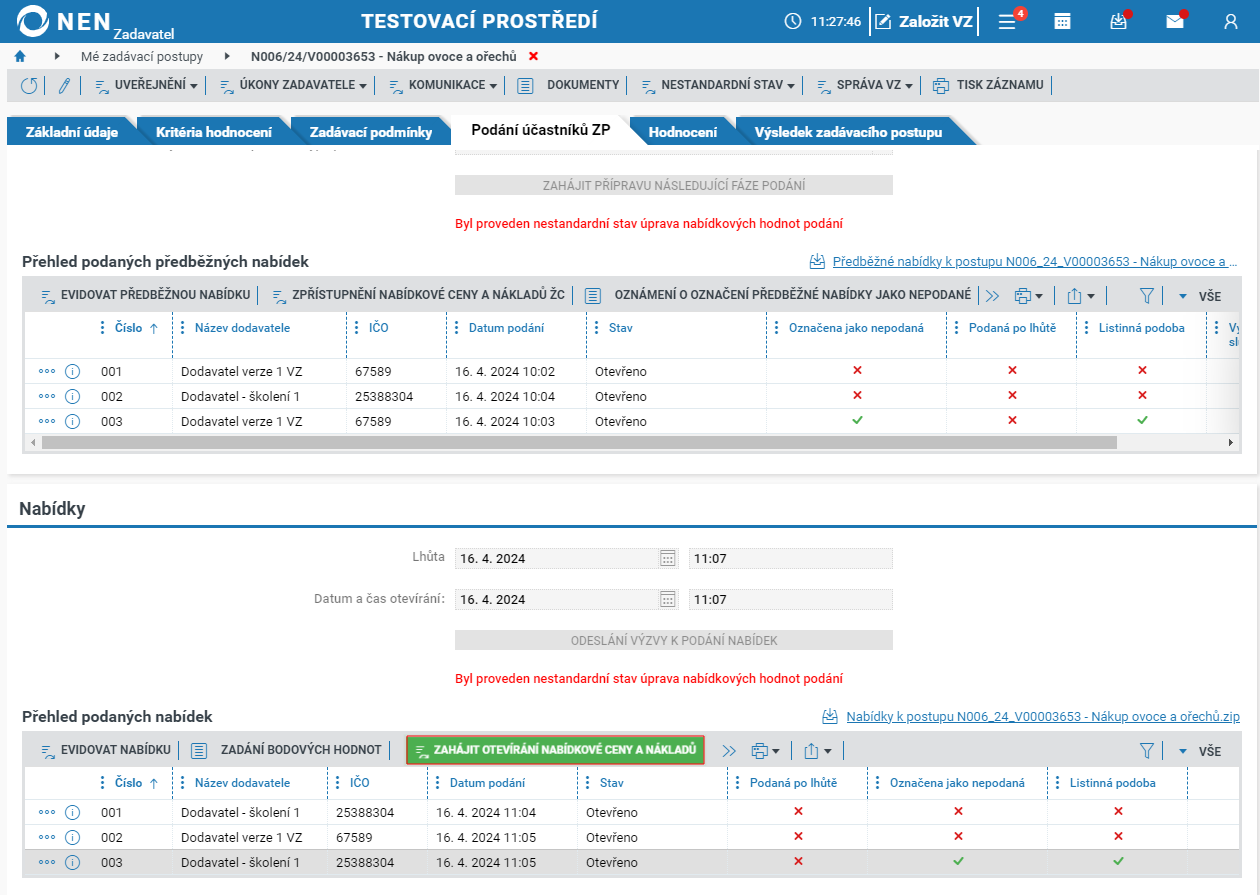Click Založit VZ button
The image size is (1260, 895).
coord(924,21)
